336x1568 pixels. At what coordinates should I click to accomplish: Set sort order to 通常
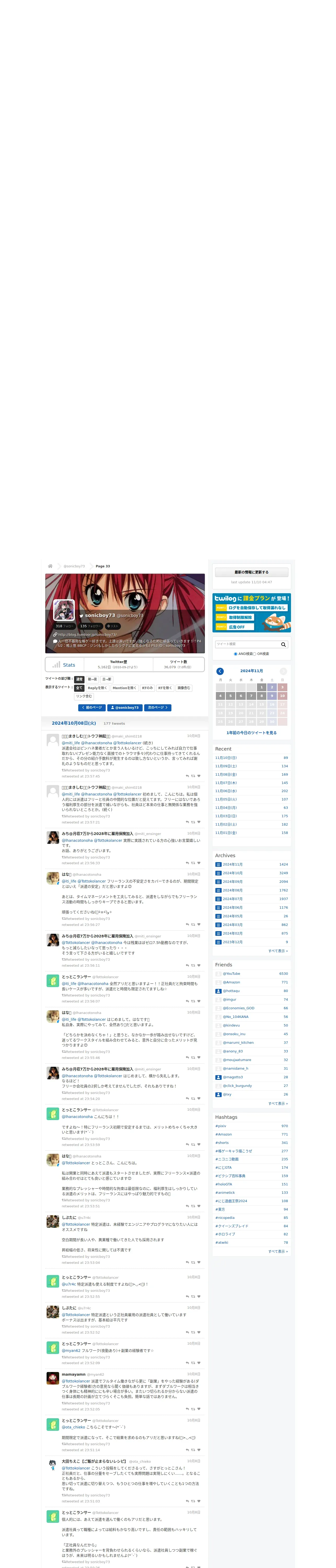tap(79, 679)
